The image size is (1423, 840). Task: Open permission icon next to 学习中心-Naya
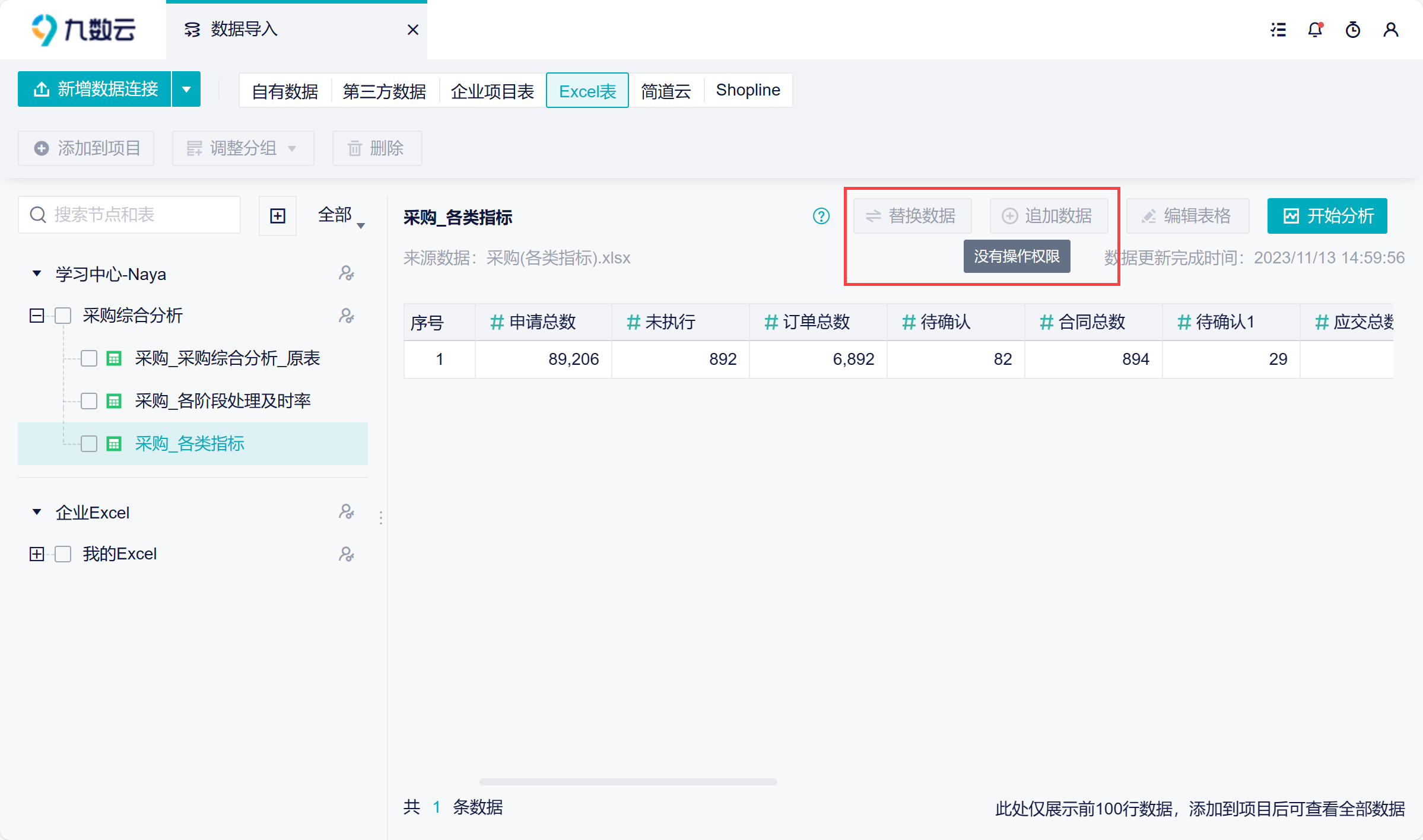click(347, 273)
